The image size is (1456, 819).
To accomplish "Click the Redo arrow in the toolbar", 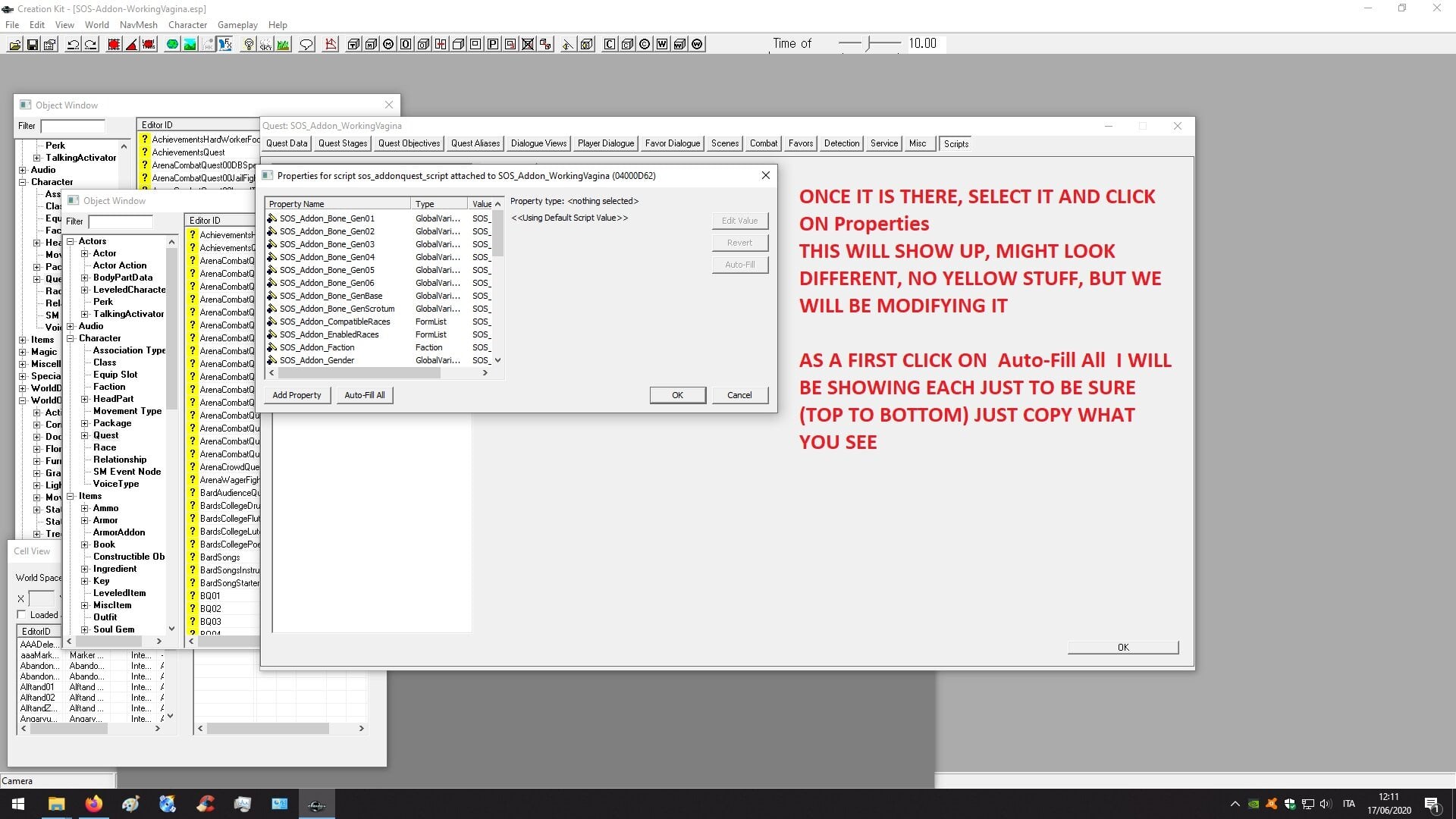I will tap(91, 44).
